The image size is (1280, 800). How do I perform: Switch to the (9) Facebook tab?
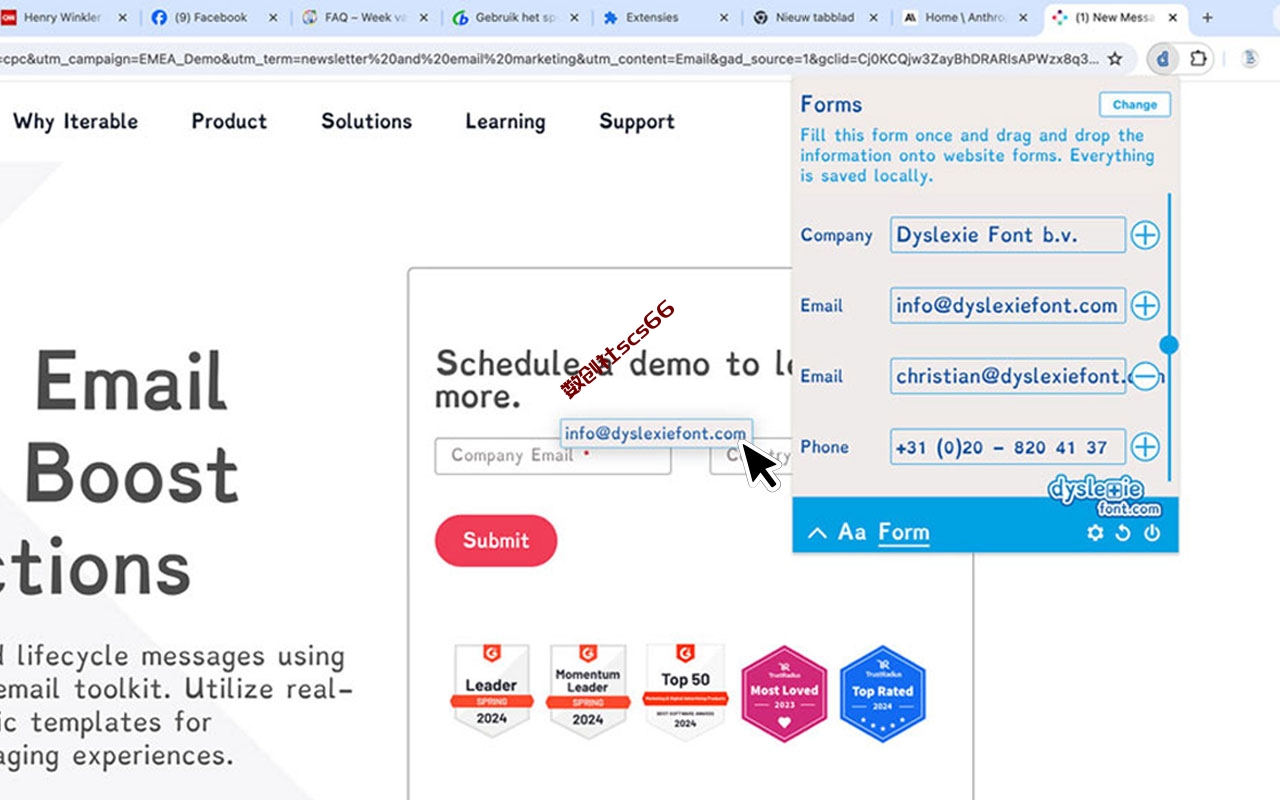click(x=214, y=17)
